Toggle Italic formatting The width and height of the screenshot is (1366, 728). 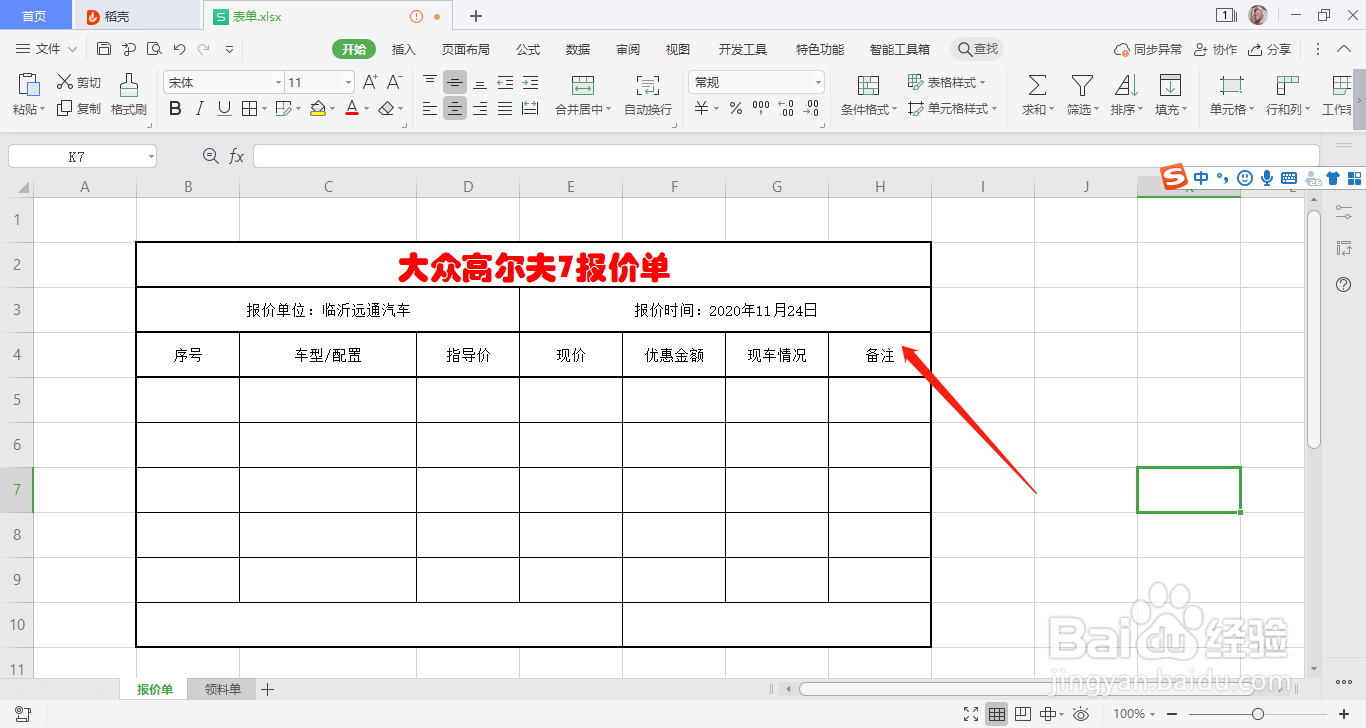tap(200, 108)
